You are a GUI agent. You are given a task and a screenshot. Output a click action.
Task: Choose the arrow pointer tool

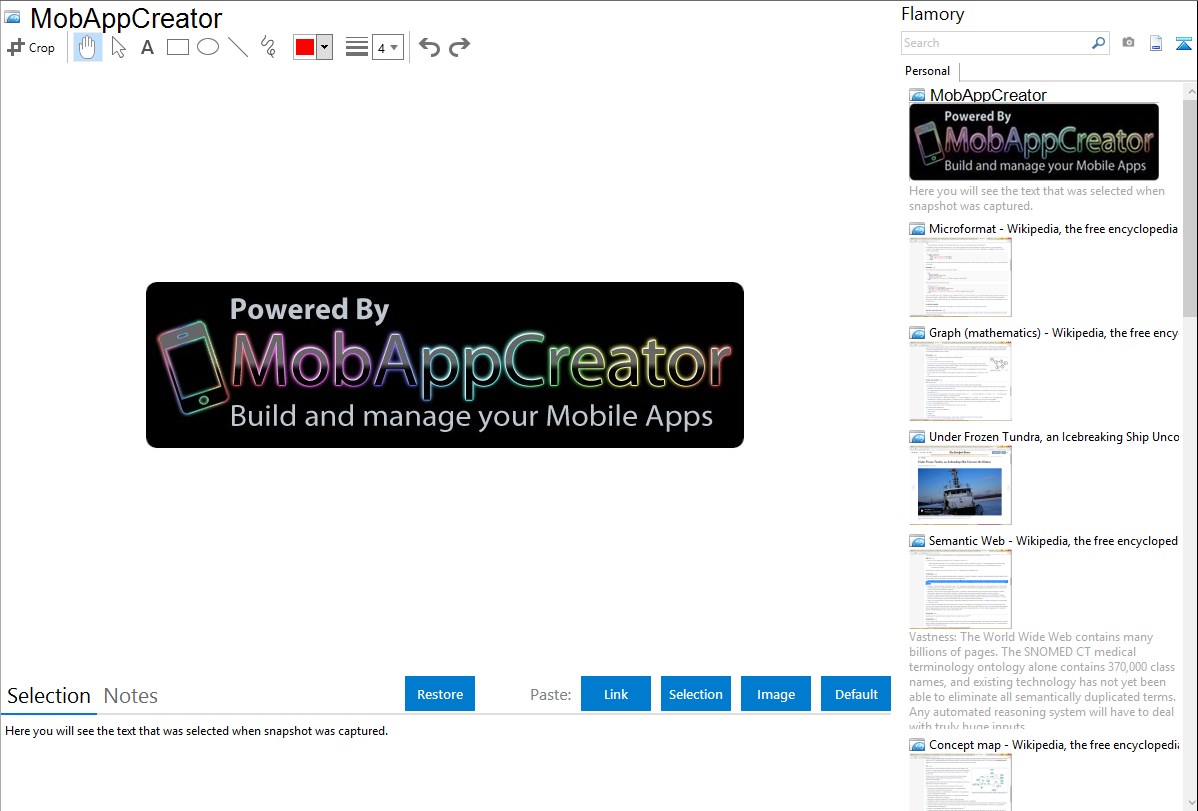point(118,47)
